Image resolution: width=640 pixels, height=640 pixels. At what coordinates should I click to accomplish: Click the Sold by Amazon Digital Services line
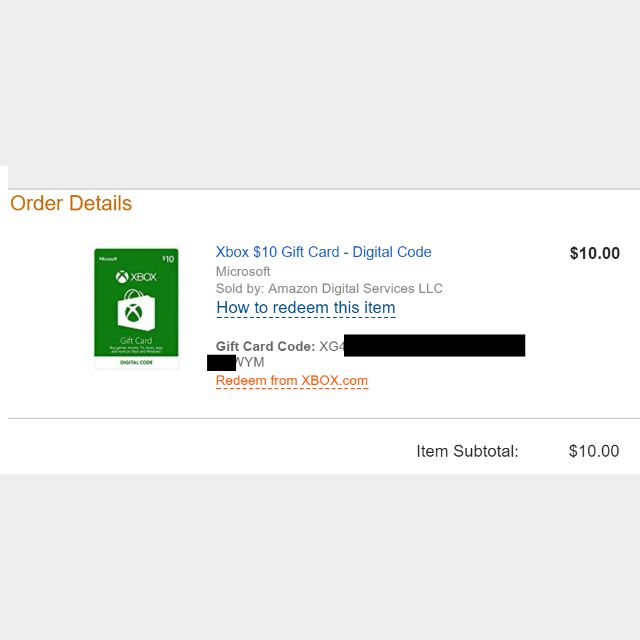pyautogui.click(x=329, y=289)
